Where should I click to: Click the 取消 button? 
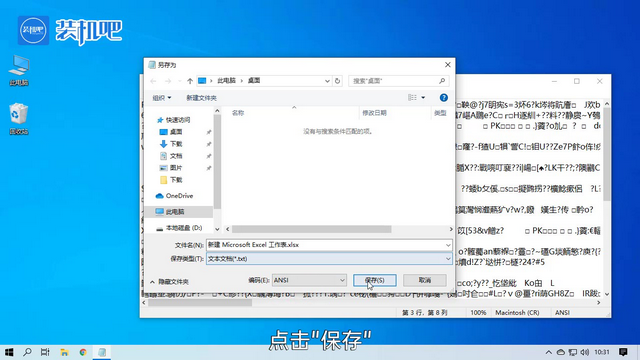pos(425,280)
